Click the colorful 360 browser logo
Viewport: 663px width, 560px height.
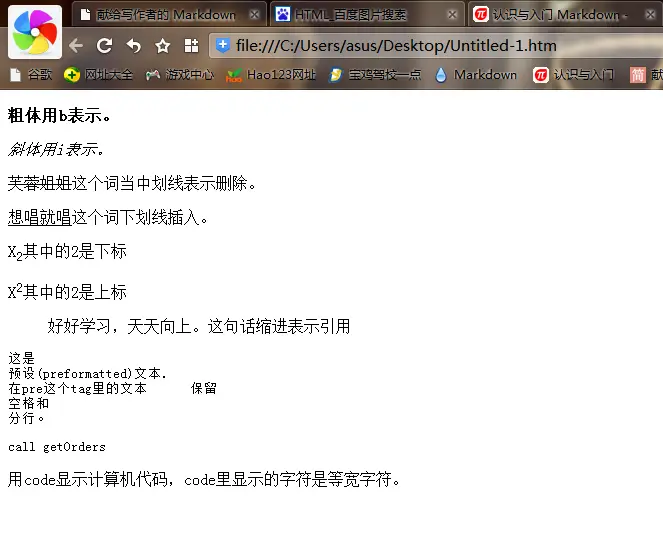35,32
